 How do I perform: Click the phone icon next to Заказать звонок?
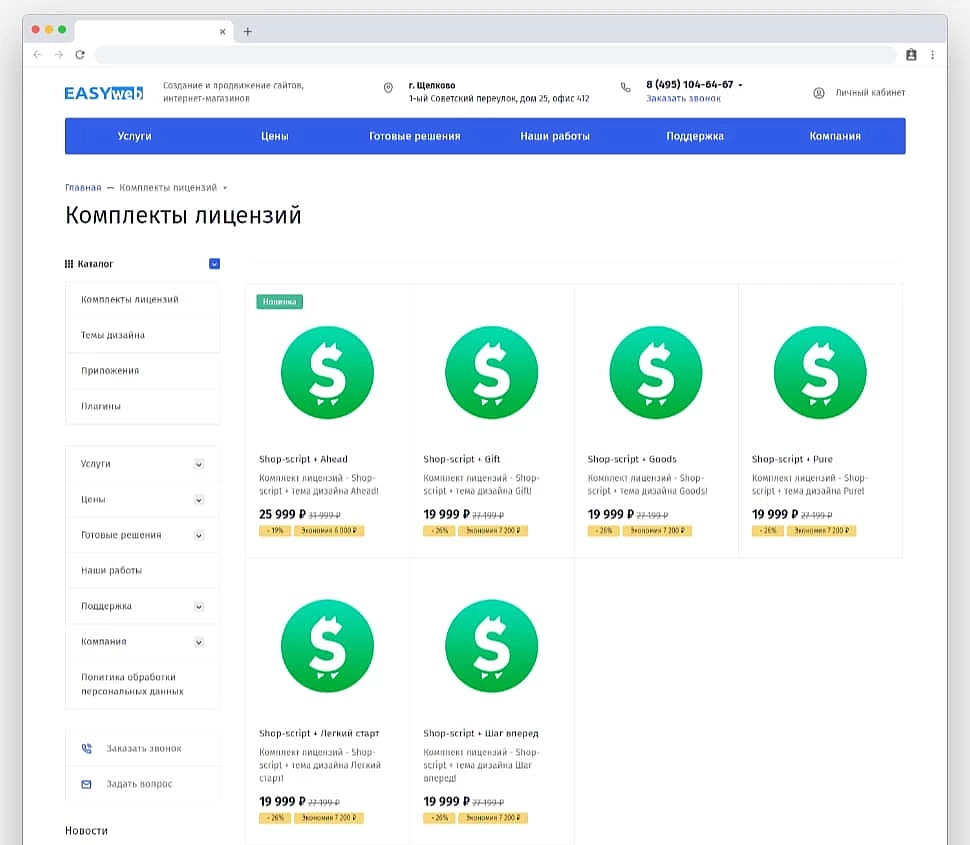click(88, 747)
